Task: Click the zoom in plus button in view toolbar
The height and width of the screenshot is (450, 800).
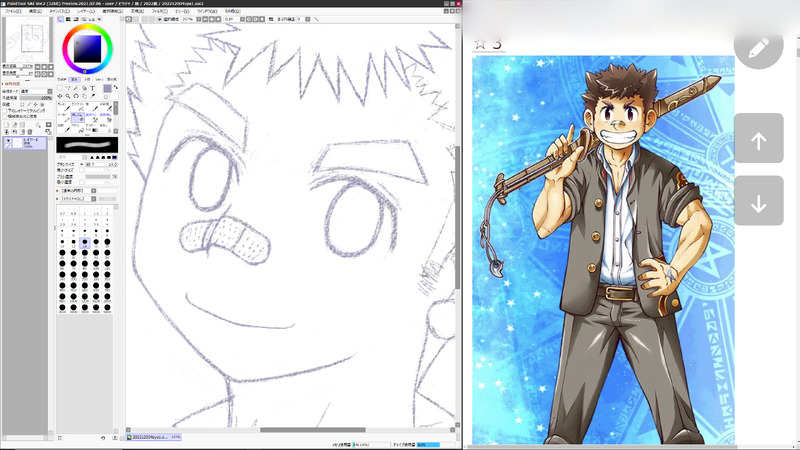Action: pyautogui.click(x=212, y=19)
